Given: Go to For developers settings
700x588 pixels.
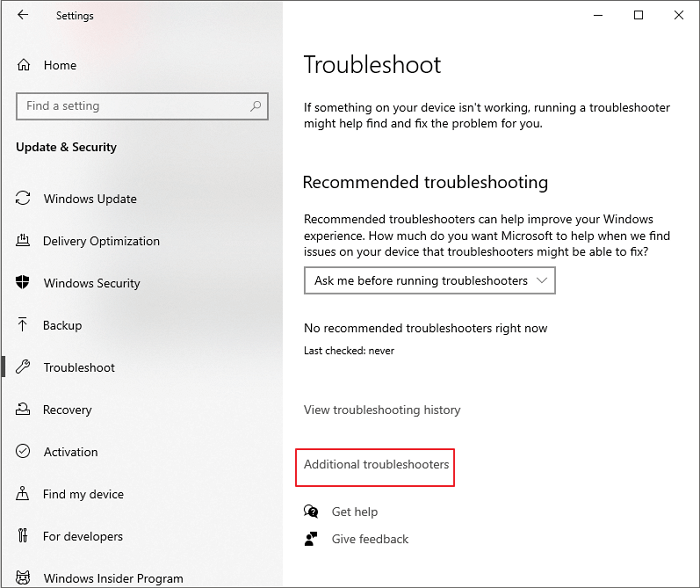Looking at the screenshot, I should click(x=82, y=537).
